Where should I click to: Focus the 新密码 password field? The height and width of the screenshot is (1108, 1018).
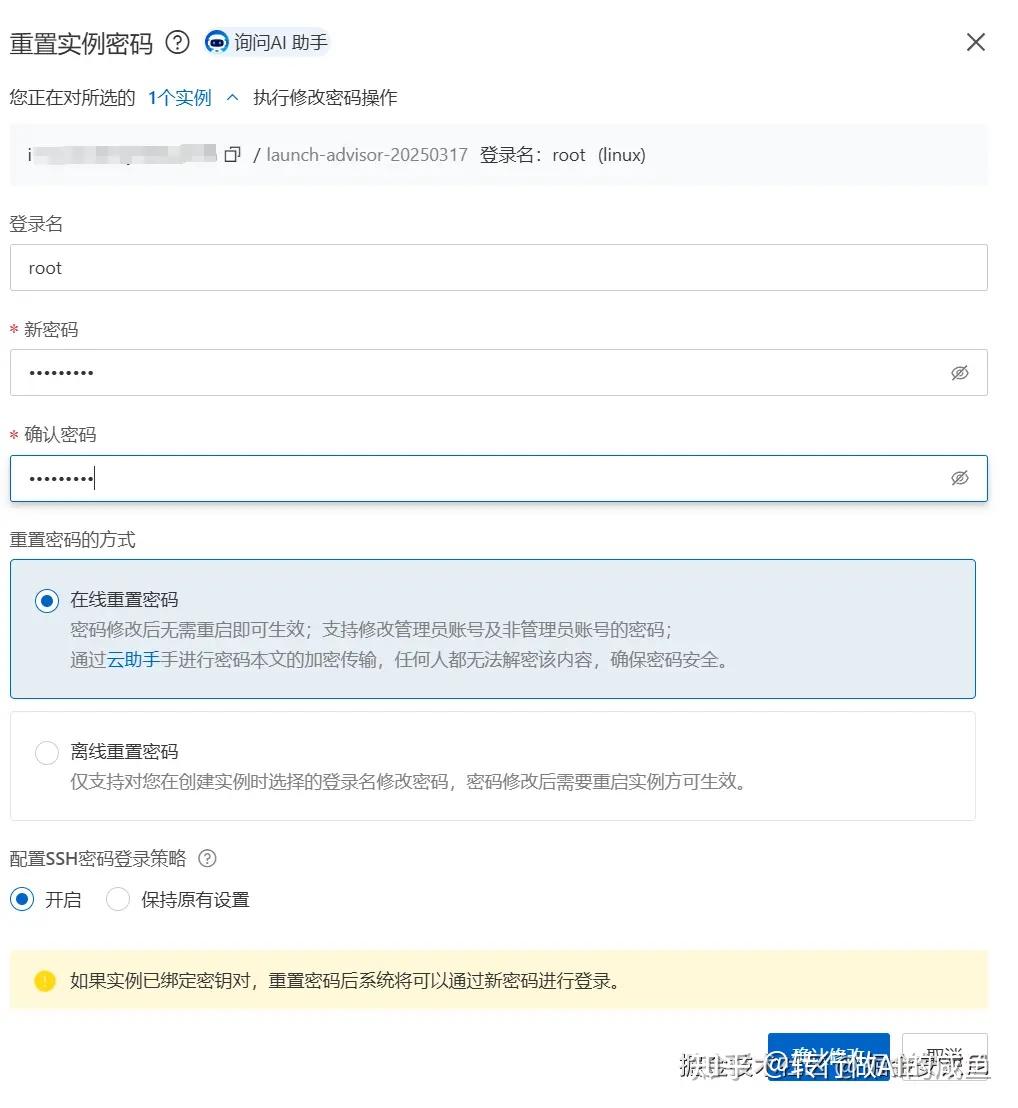coord(499,372)
